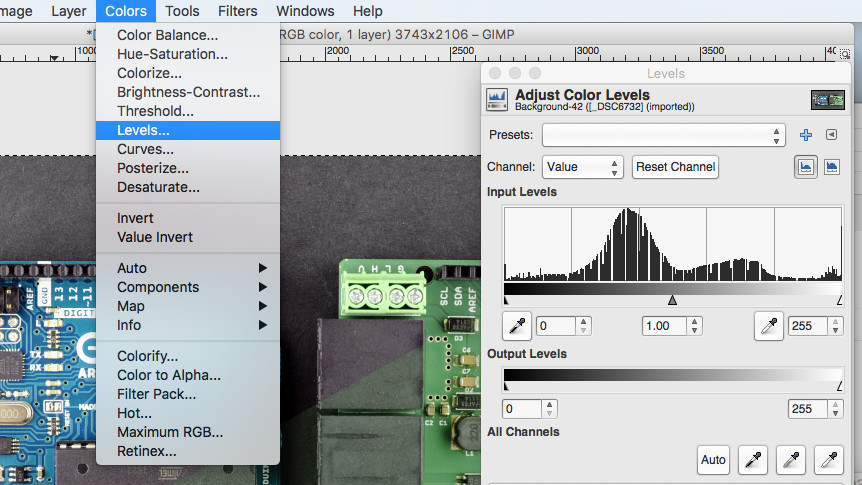Click the image thumbnail in Levels header
The height and width of the screenshot is (485, 862).
tap(828, 100)
